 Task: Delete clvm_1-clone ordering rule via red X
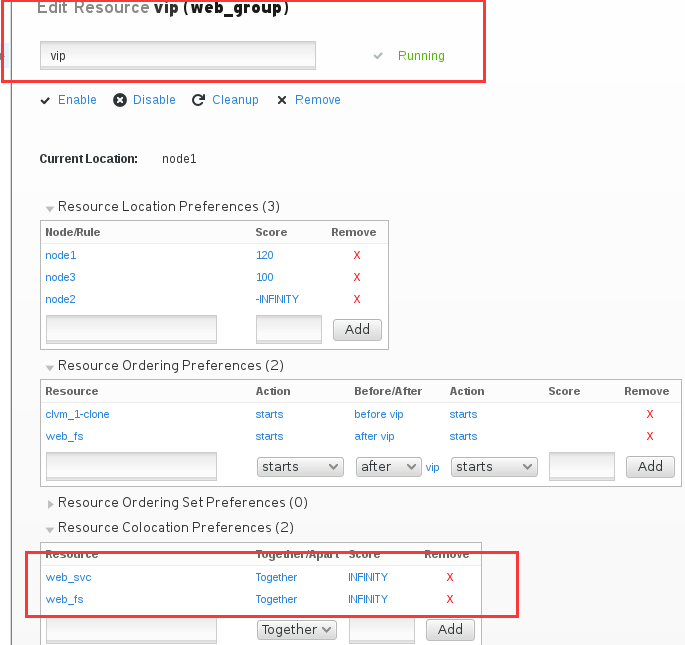pyautogui.click(x=650, y=414)
